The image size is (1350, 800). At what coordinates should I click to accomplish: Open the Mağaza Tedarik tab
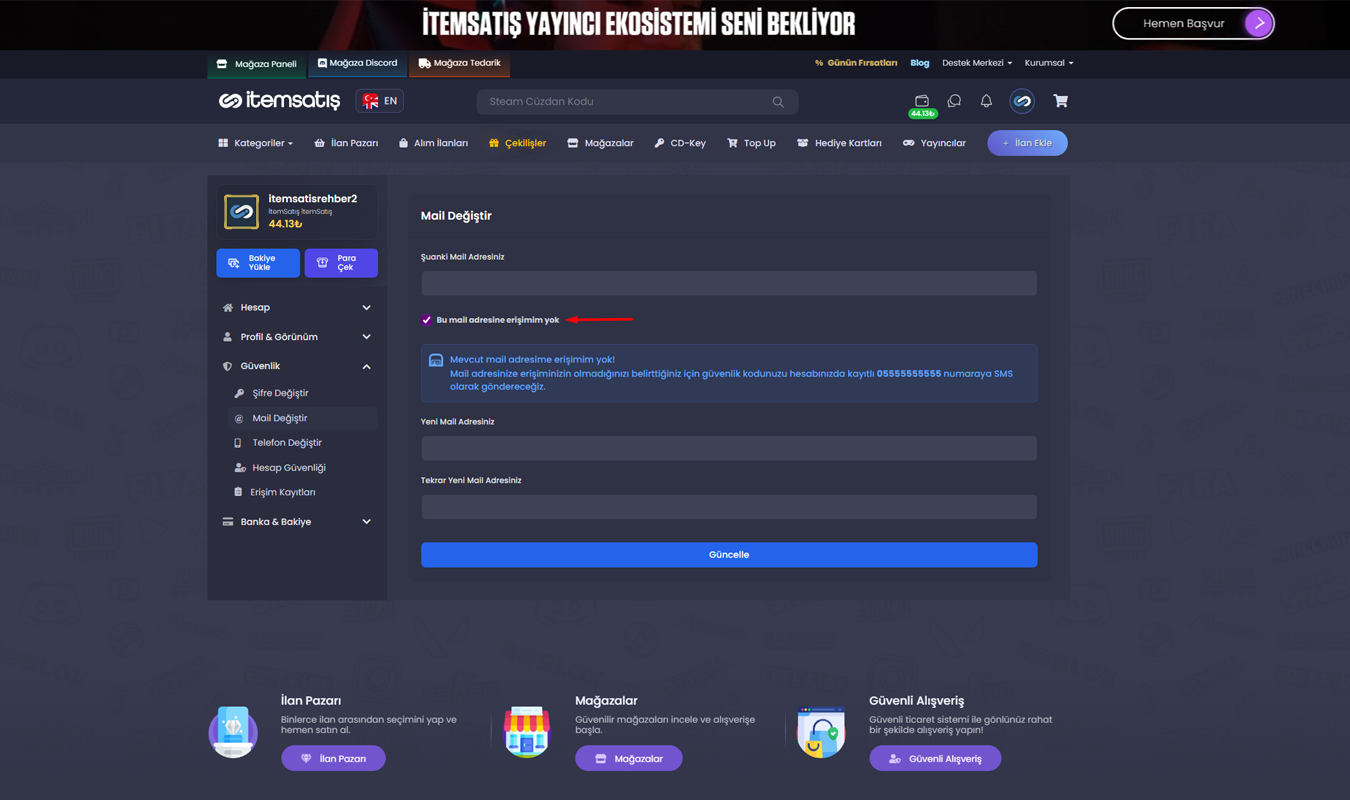pos(459,63)
